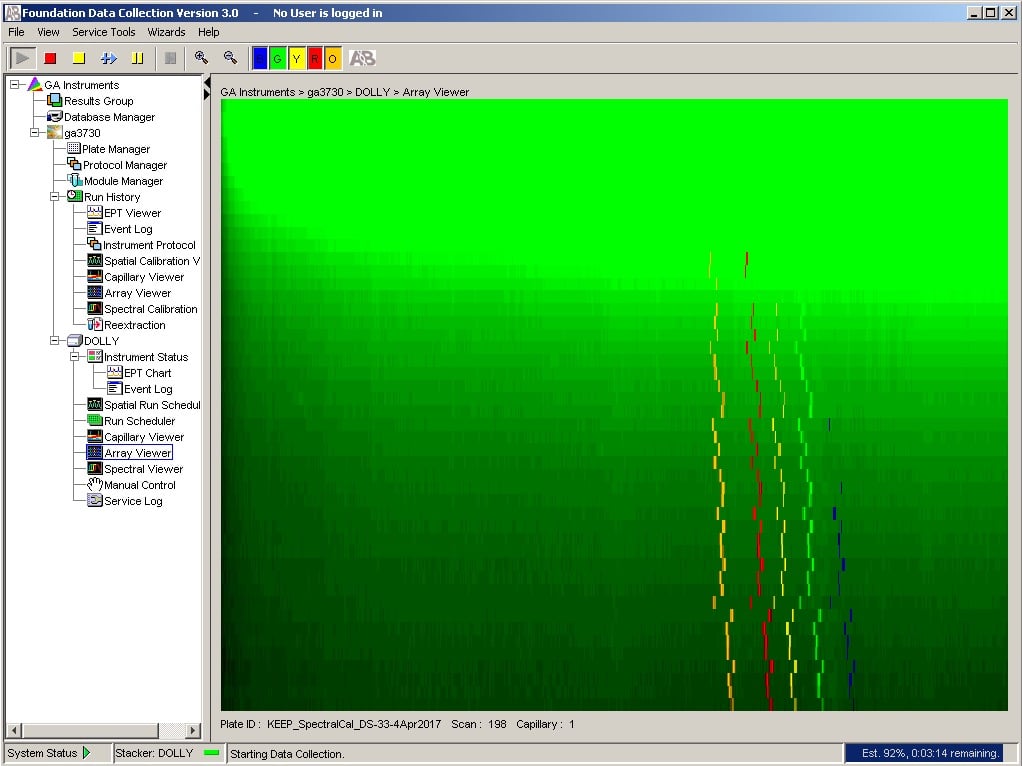
Task: Open the Wizards menu
Action: [166, 32]
